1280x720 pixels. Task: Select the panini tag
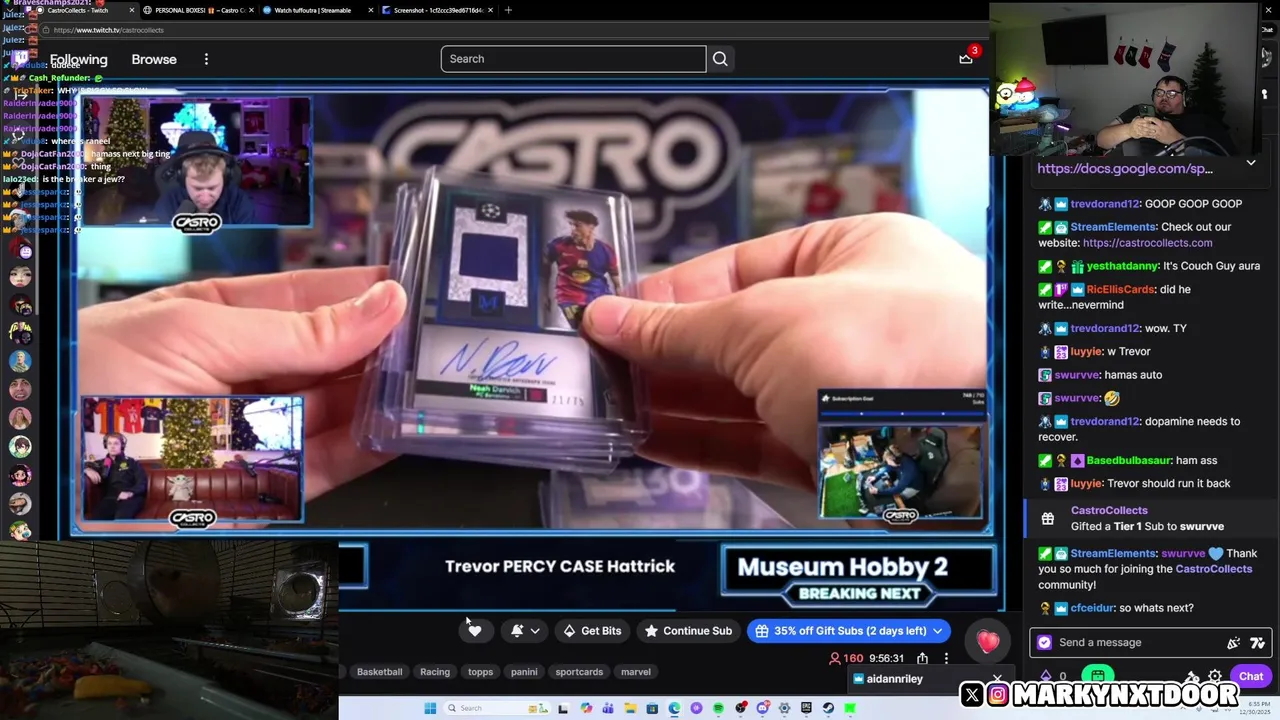pyautogui.click(x=524, y=672)
